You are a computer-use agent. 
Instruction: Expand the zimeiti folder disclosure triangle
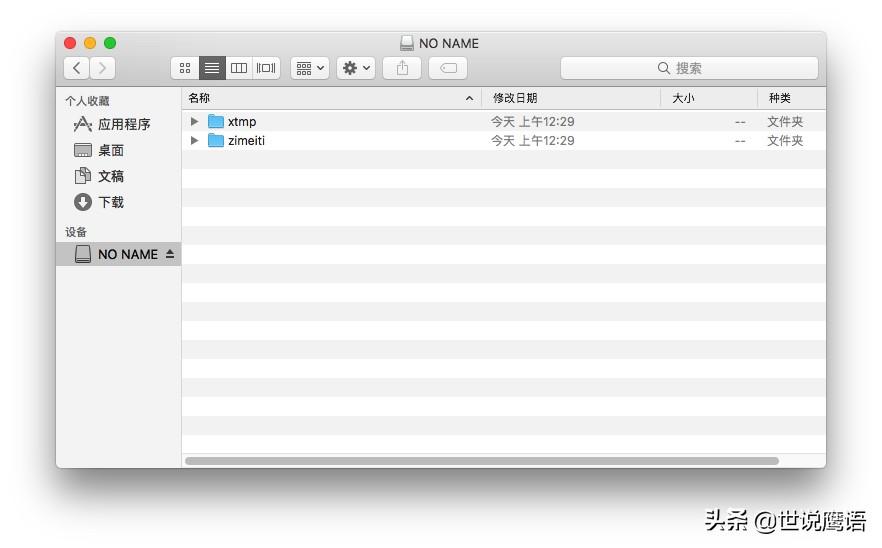pyautogui.click(x=195, y=141)
